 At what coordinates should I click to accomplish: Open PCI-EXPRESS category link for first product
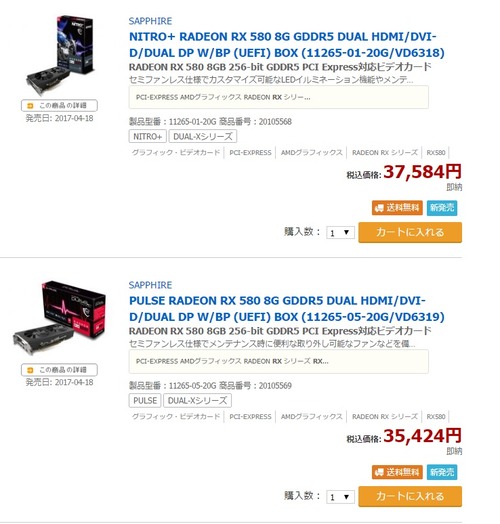(x=250, y=153)
